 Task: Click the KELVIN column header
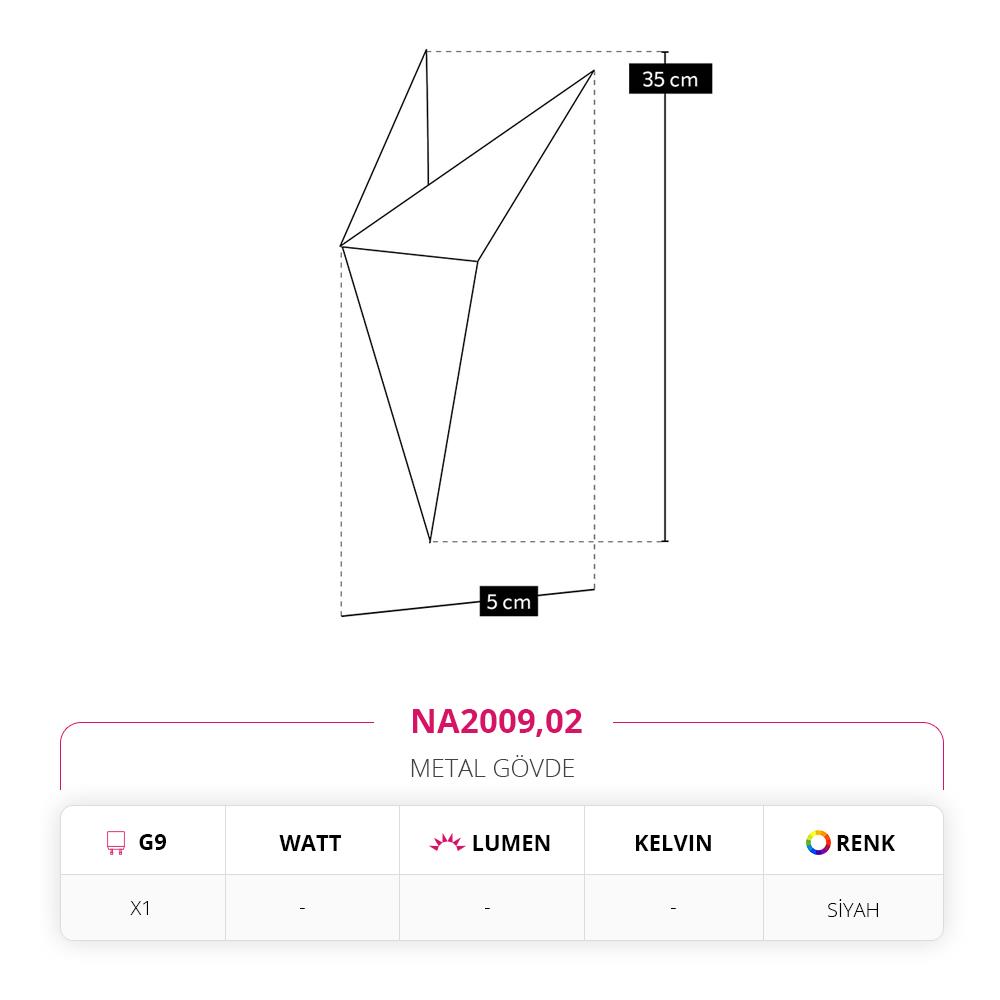coord(673,843)
